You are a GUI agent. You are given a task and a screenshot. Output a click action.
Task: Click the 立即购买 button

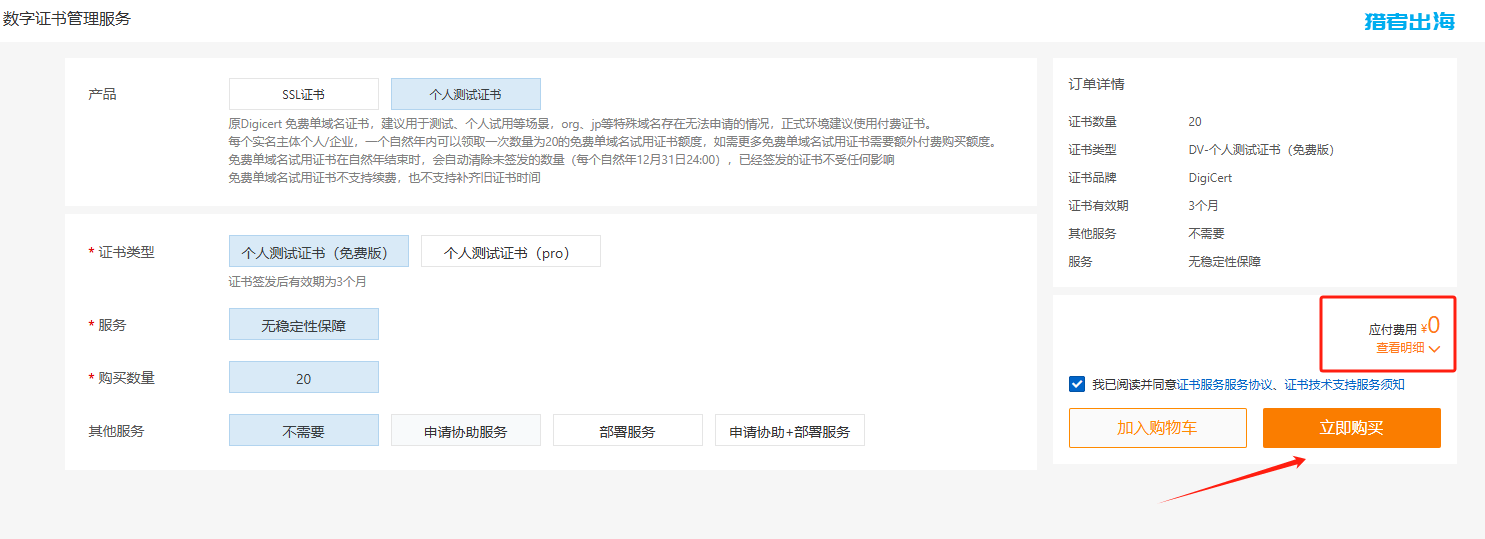[x=1352, y=428]
